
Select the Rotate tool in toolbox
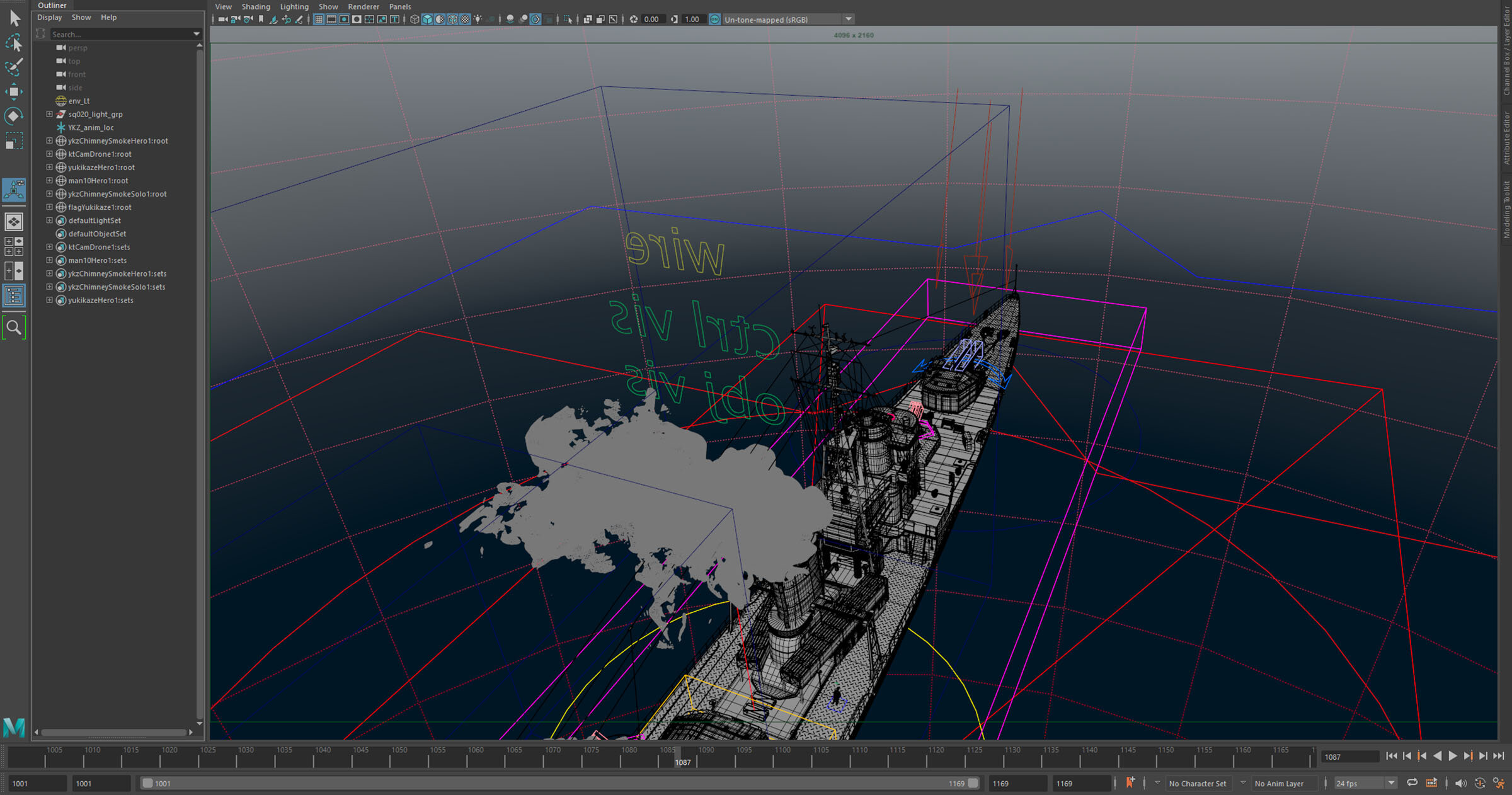coord(13,117)
